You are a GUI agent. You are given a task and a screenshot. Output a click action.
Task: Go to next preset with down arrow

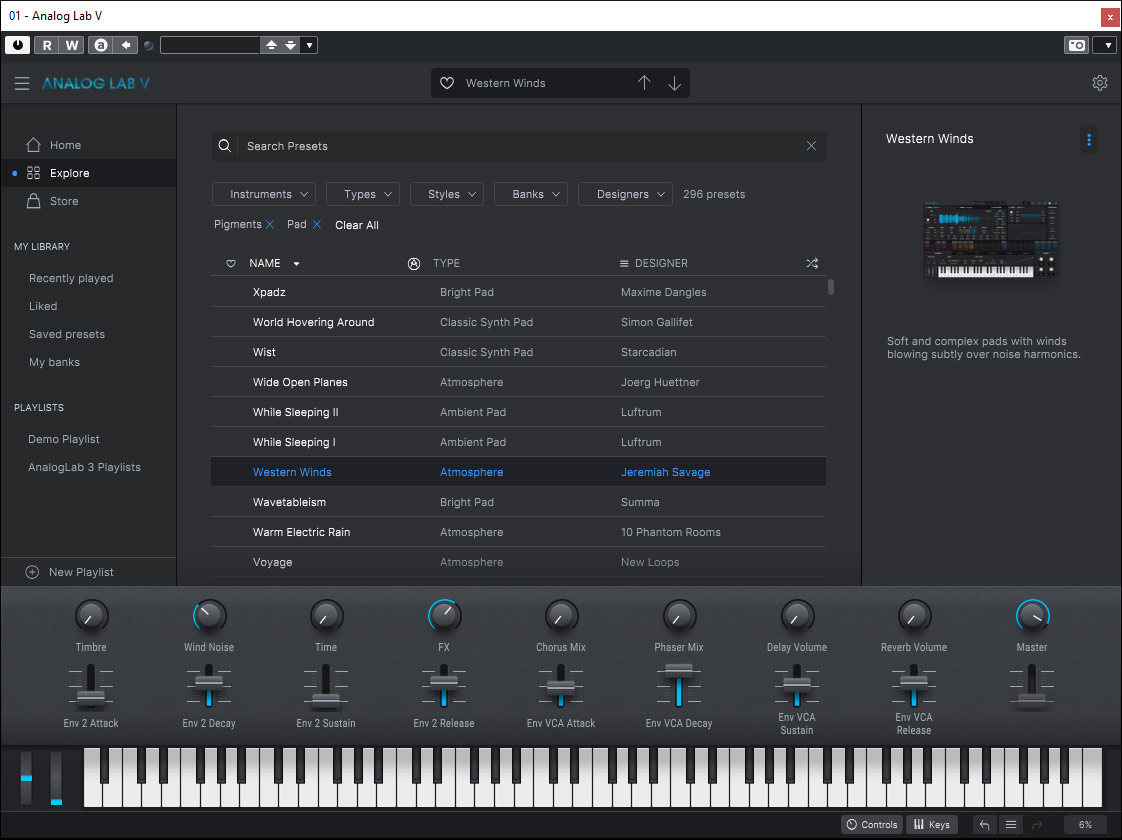click(675, 83)
